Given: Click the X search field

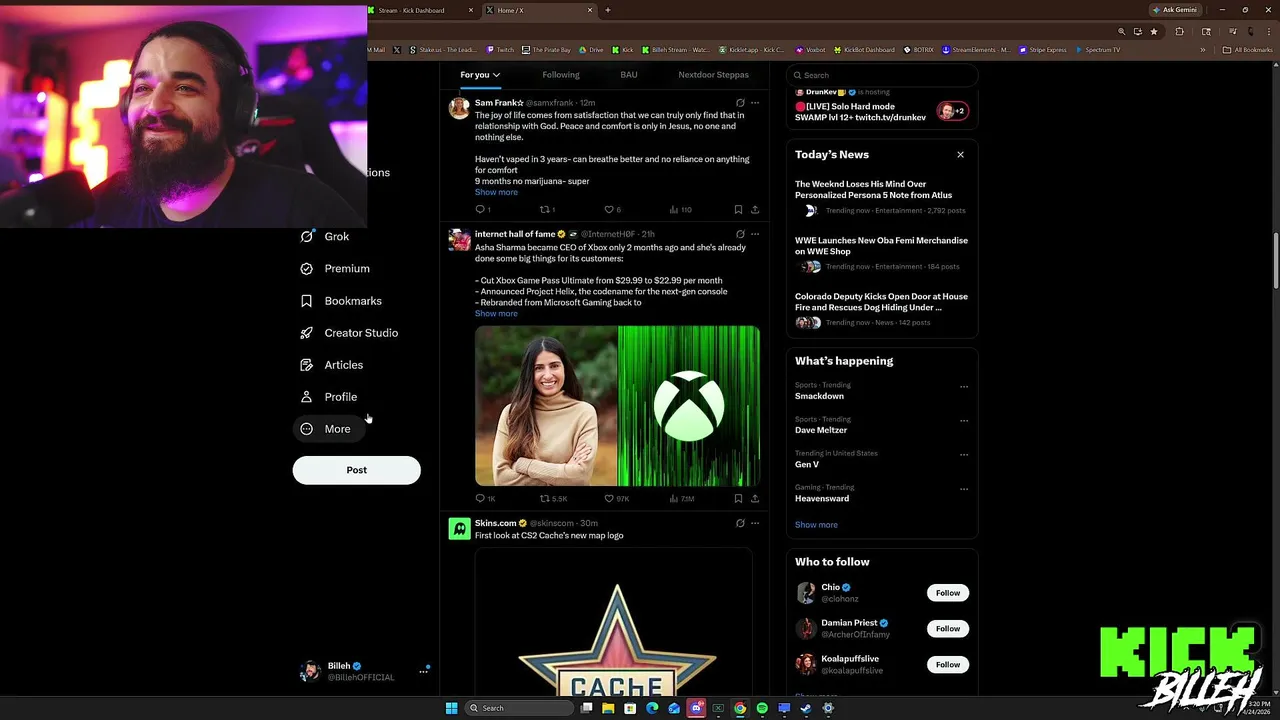Looking at the screenshot, I should [x=881, y=75].
